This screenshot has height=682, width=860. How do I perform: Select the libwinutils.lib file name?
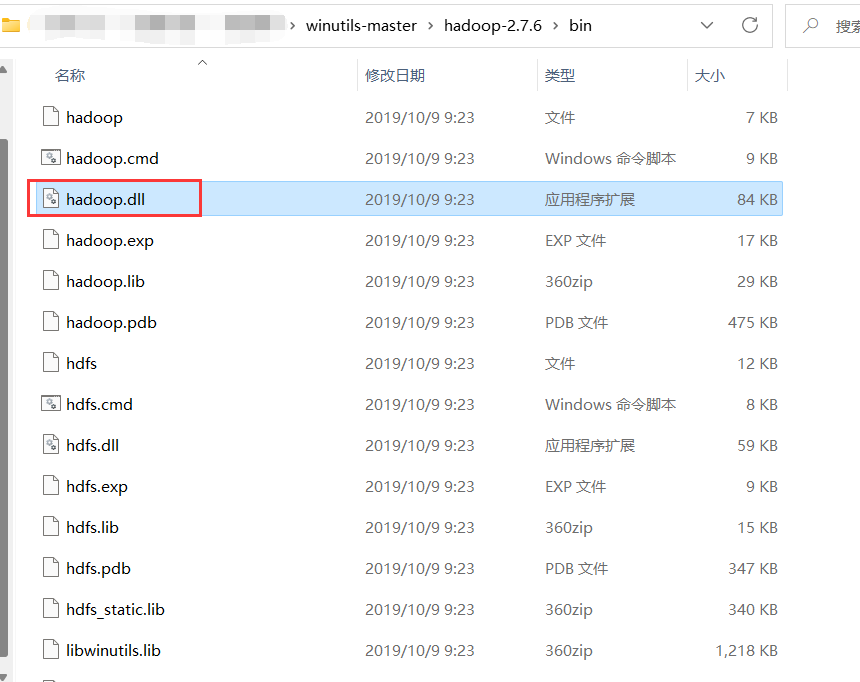pos(113,650)
